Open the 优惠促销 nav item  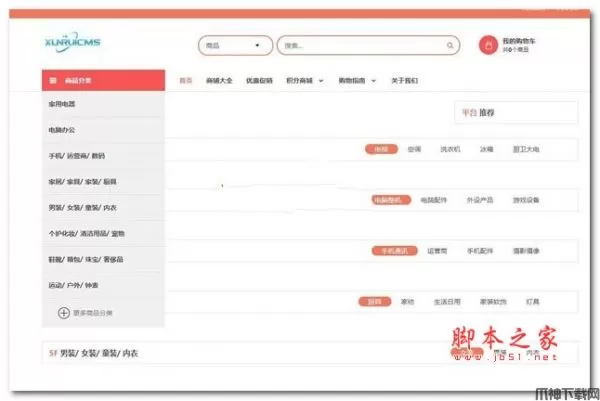pyautogui.click(x=259, y=80)
